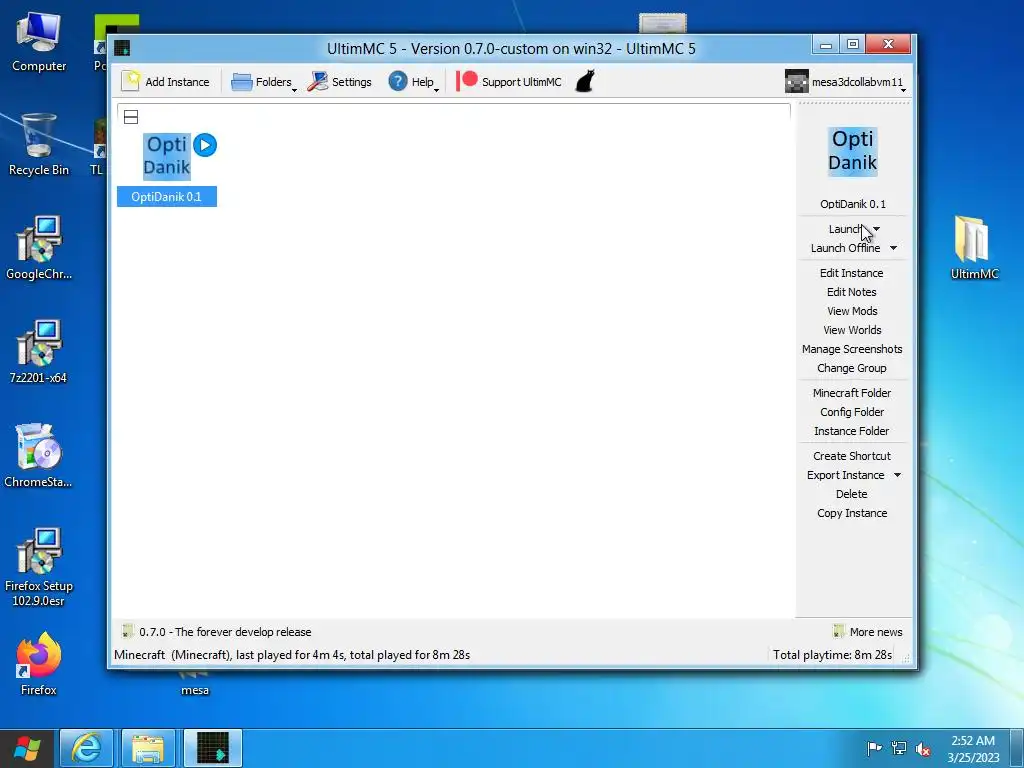This screenshot has width=1024, height=768.
Task: Click Export Instance
Action: [845, 475]
